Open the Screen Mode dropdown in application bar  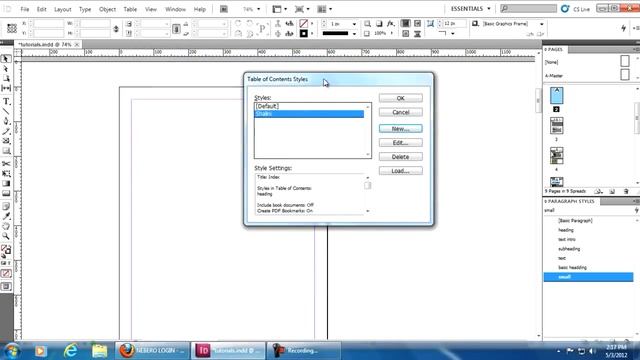[302, 9]
